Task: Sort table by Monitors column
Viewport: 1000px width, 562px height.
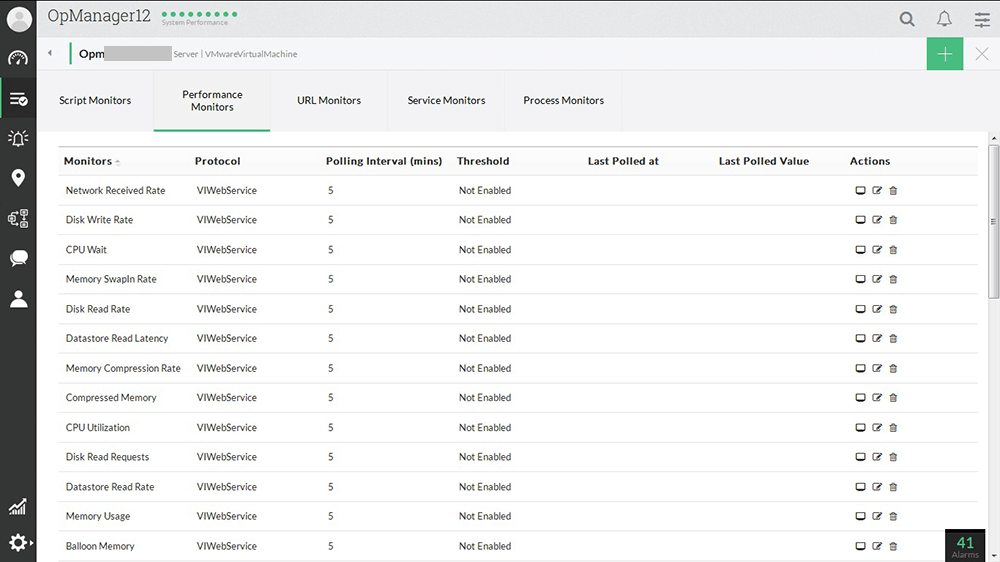Action: point(88,161)
